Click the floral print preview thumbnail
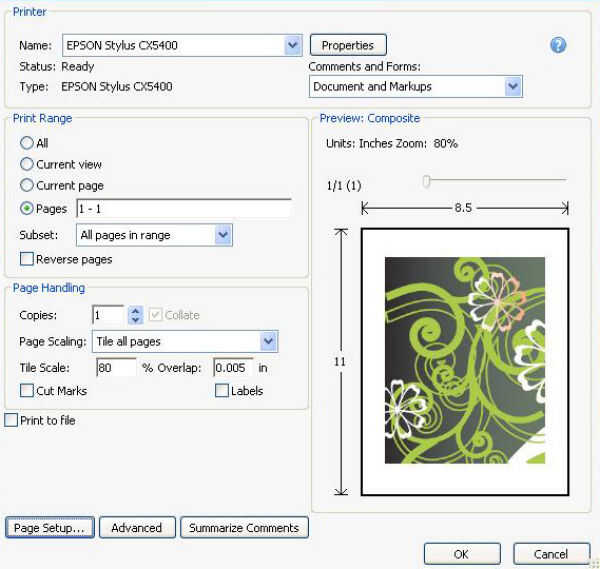 point(465,360)
